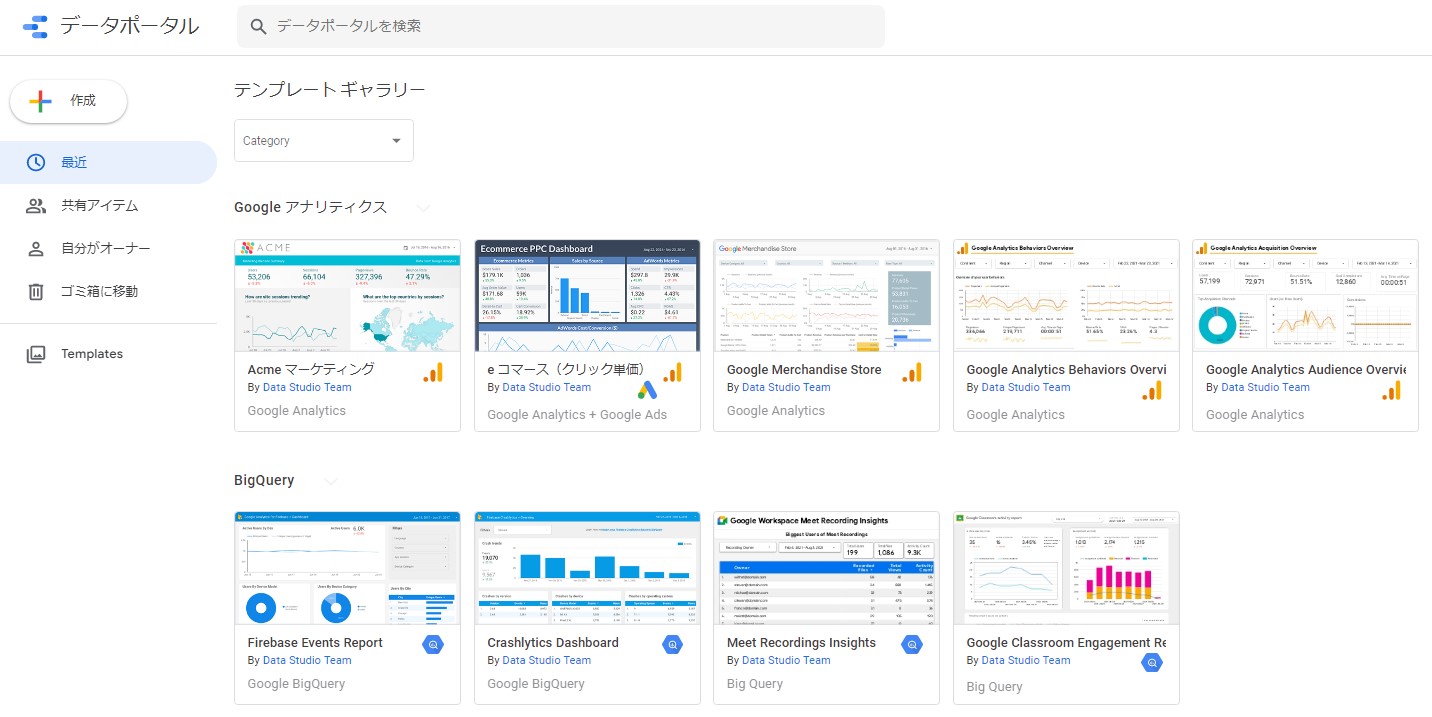The height and width of the screenshot is (717, 1432).
Task: Click the Google Analytics label on Acme card
Action: coord(297,410)
